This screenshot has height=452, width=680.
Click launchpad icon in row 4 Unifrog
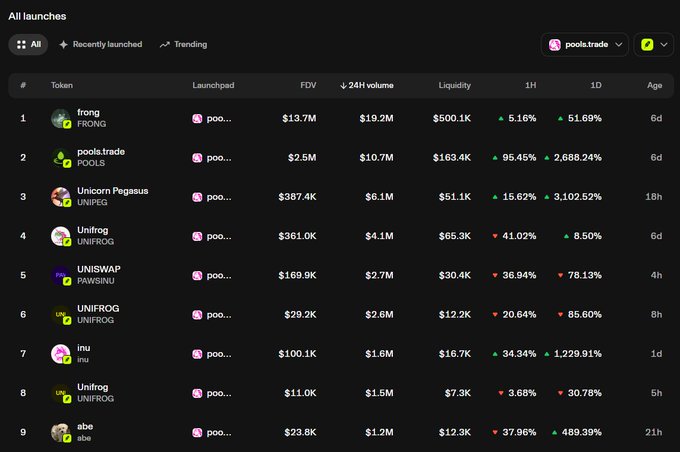tap(197, 236)
